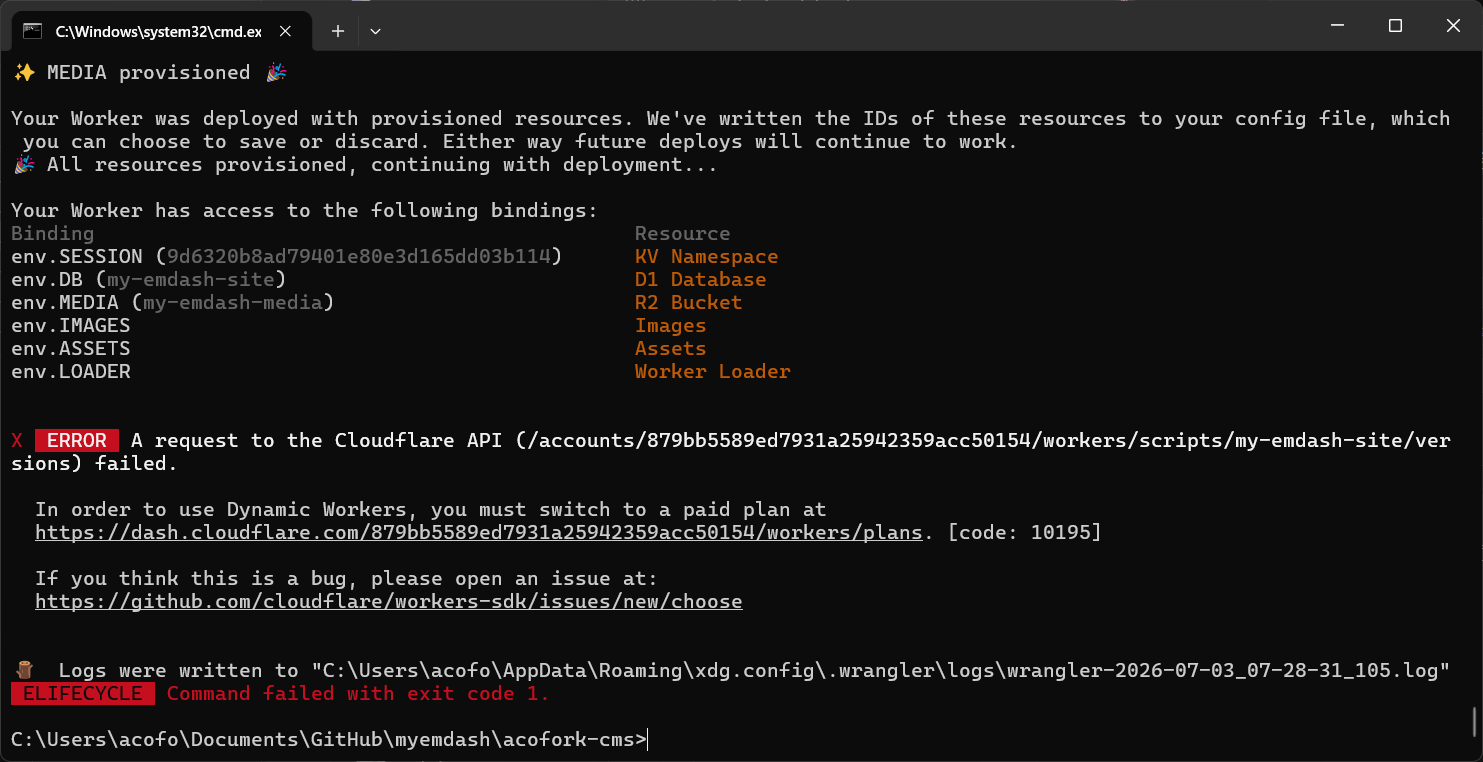Click the party popper after MEDIA provisioned
The image size is (1483, 762).
tap(275, 73)
